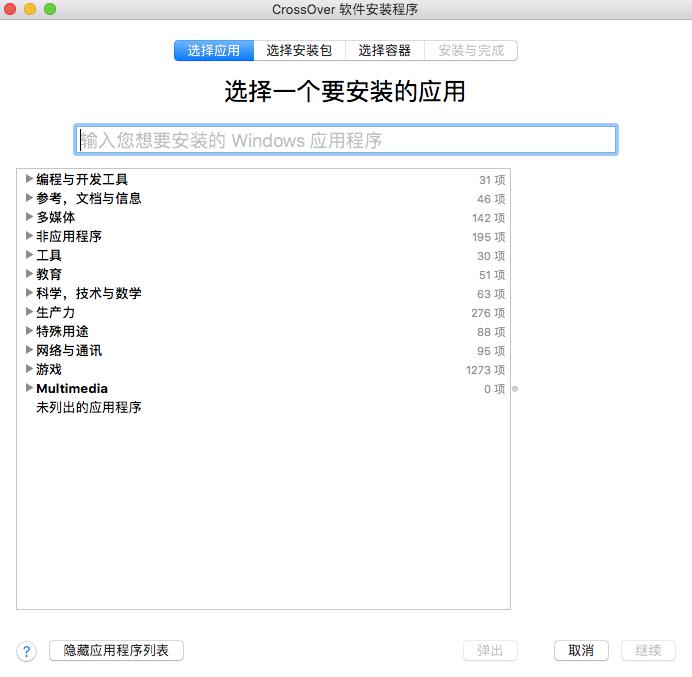The height and width of the screenshot is (677, 692).
Task: Click the 1273 项 count text
Action: (x=485, y=370)
